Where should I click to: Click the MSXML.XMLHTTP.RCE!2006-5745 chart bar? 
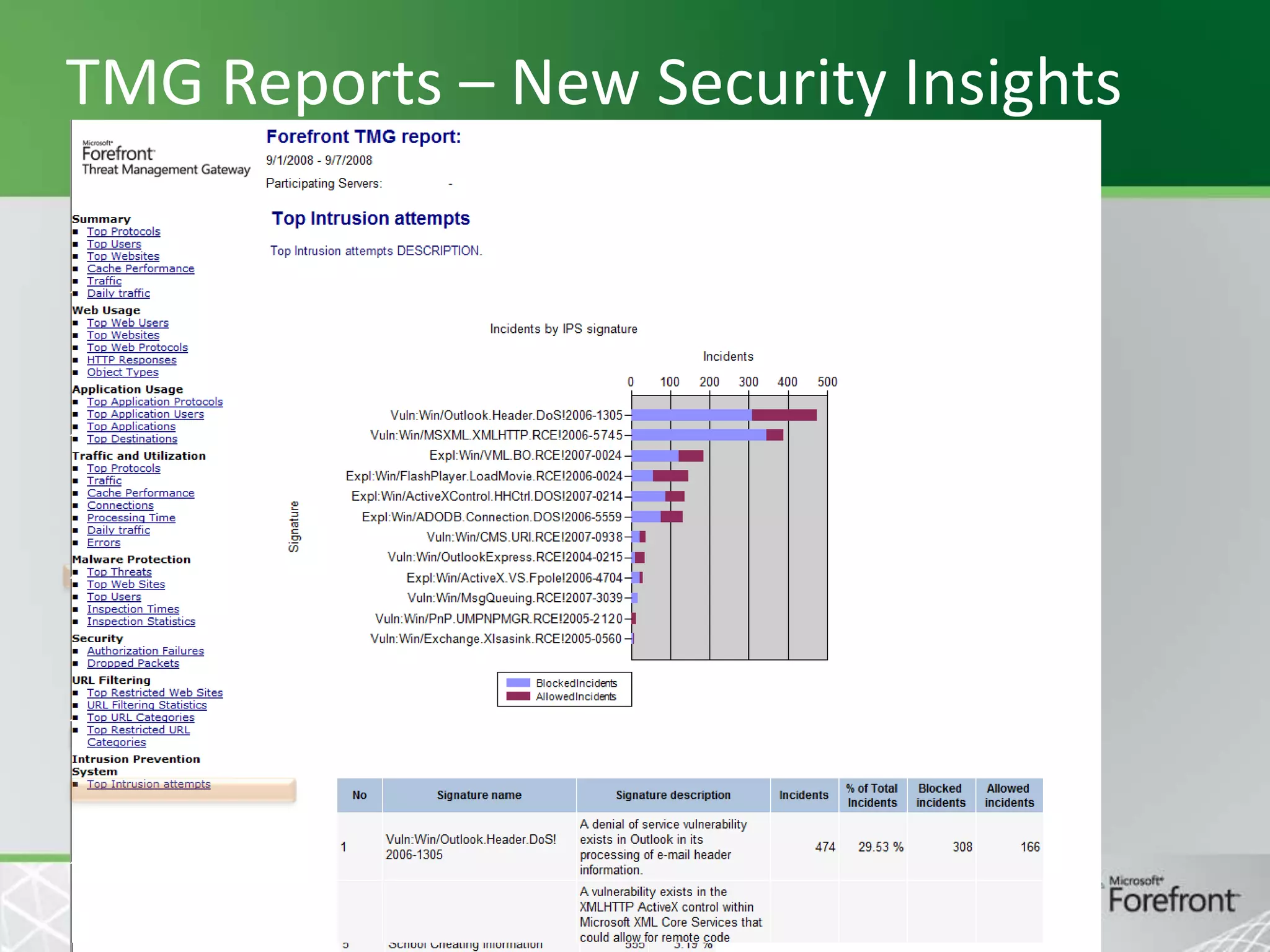coord(707,435)
